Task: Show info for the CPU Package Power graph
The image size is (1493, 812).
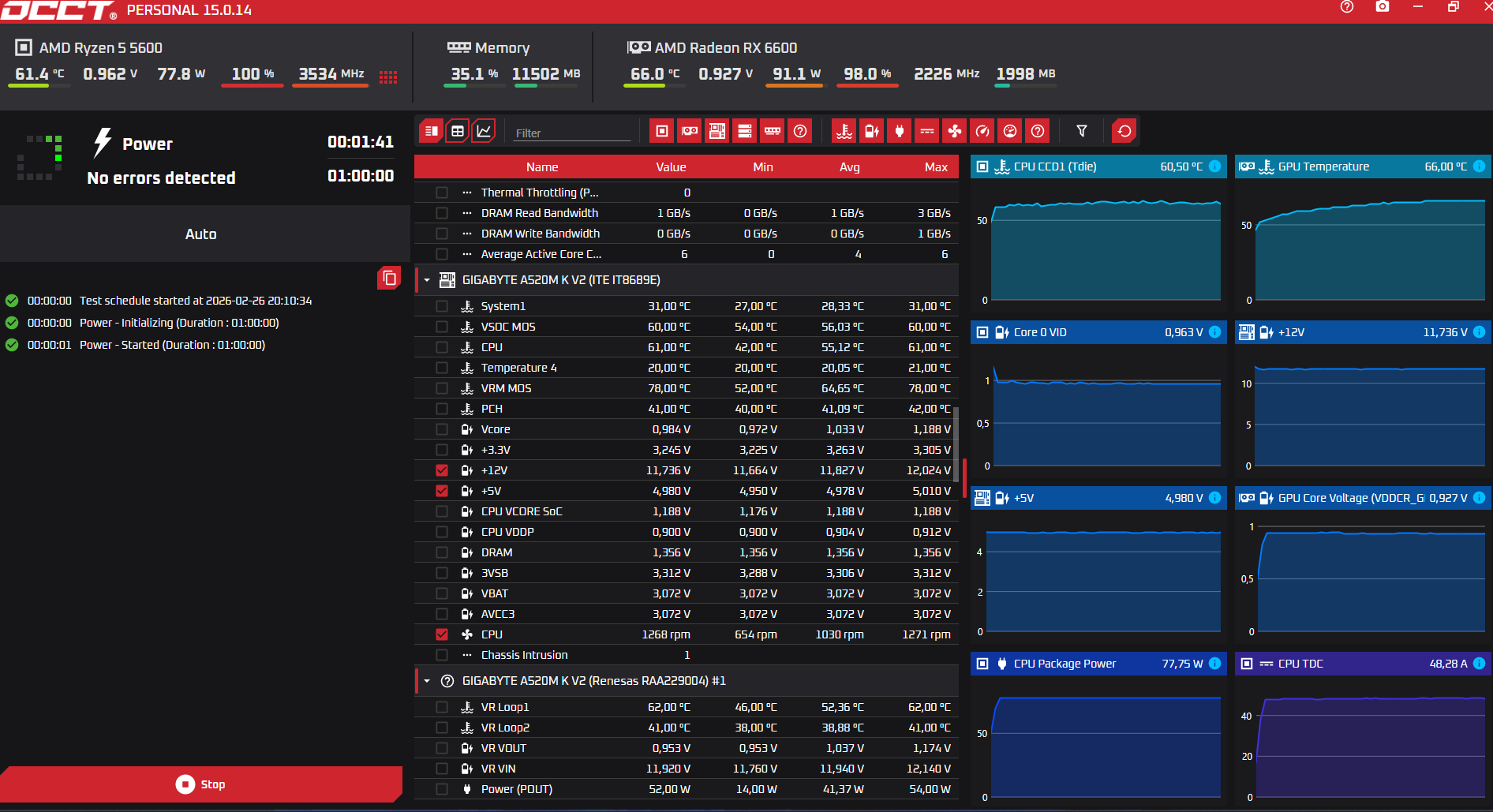Action: point(1215,664)
